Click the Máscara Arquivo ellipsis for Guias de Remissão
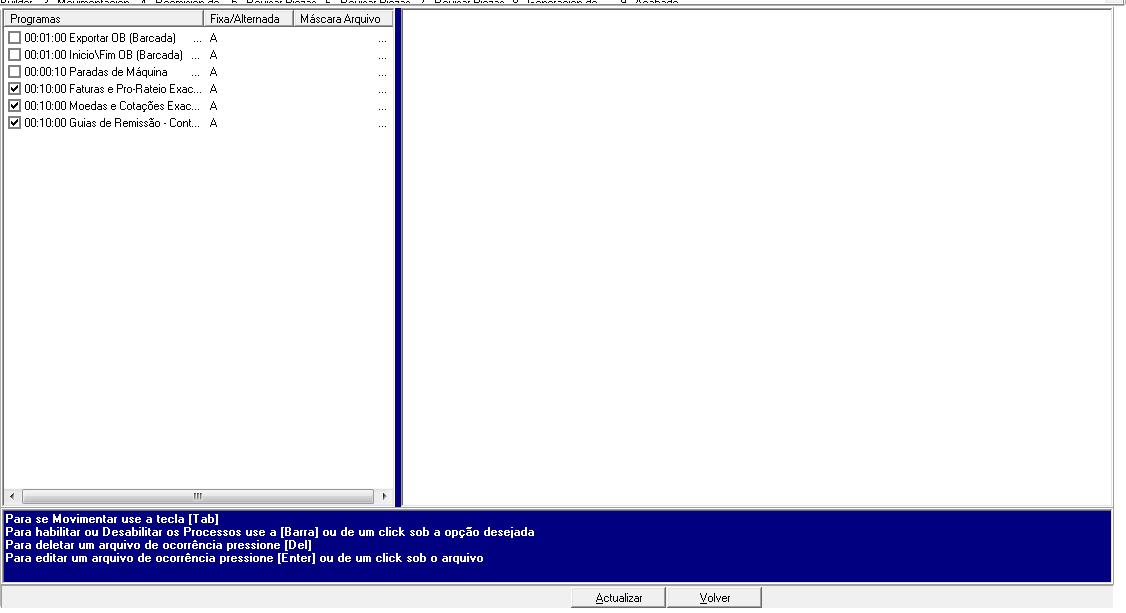 [x=382, y=123]
